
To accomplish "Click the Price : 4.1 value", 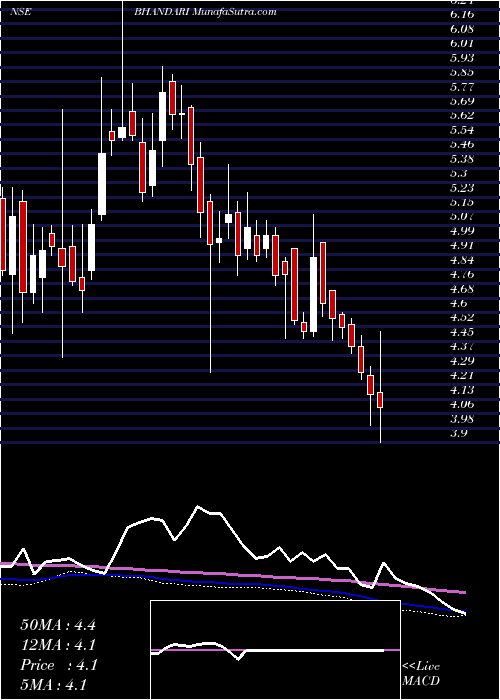I will click(59, 665).
